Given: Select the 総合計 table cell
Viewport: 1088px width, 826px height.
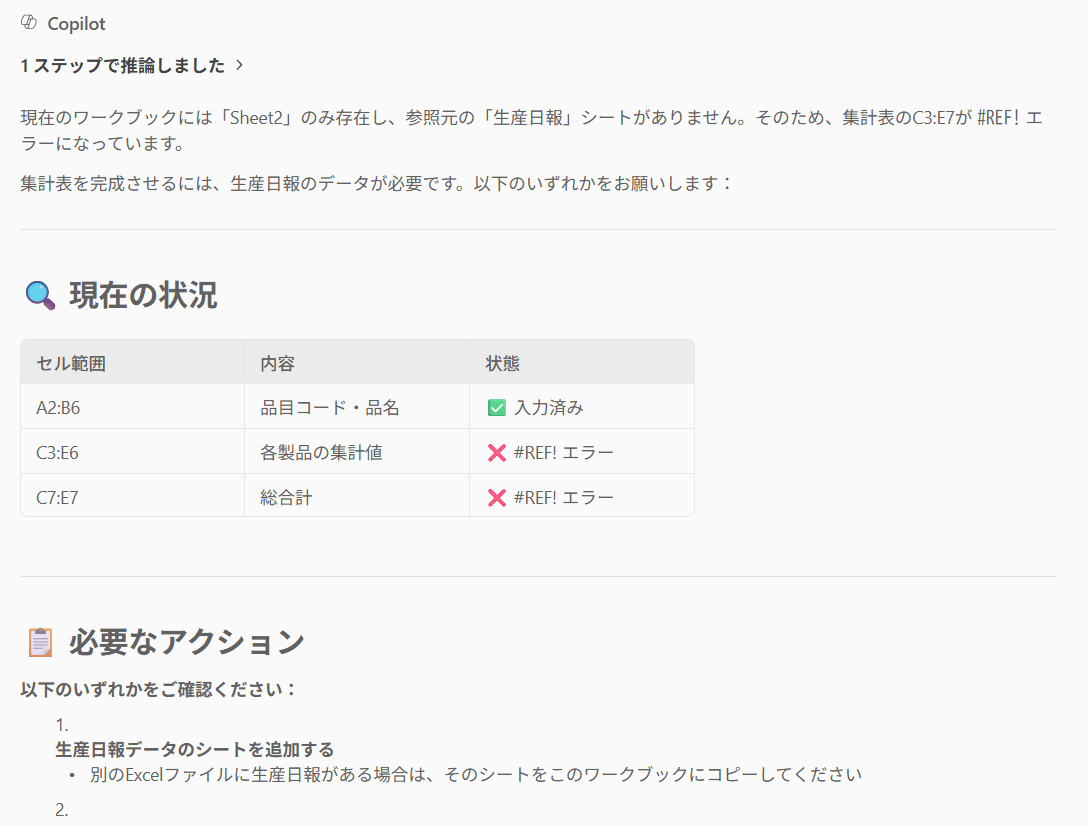Looking at the screenshot, I should click(286, 497).
